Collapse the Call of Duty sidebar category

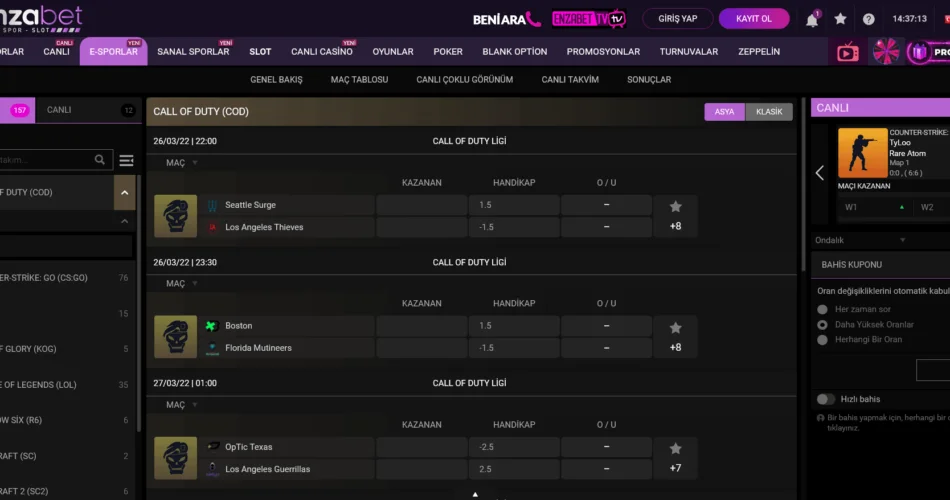point(124,193)
